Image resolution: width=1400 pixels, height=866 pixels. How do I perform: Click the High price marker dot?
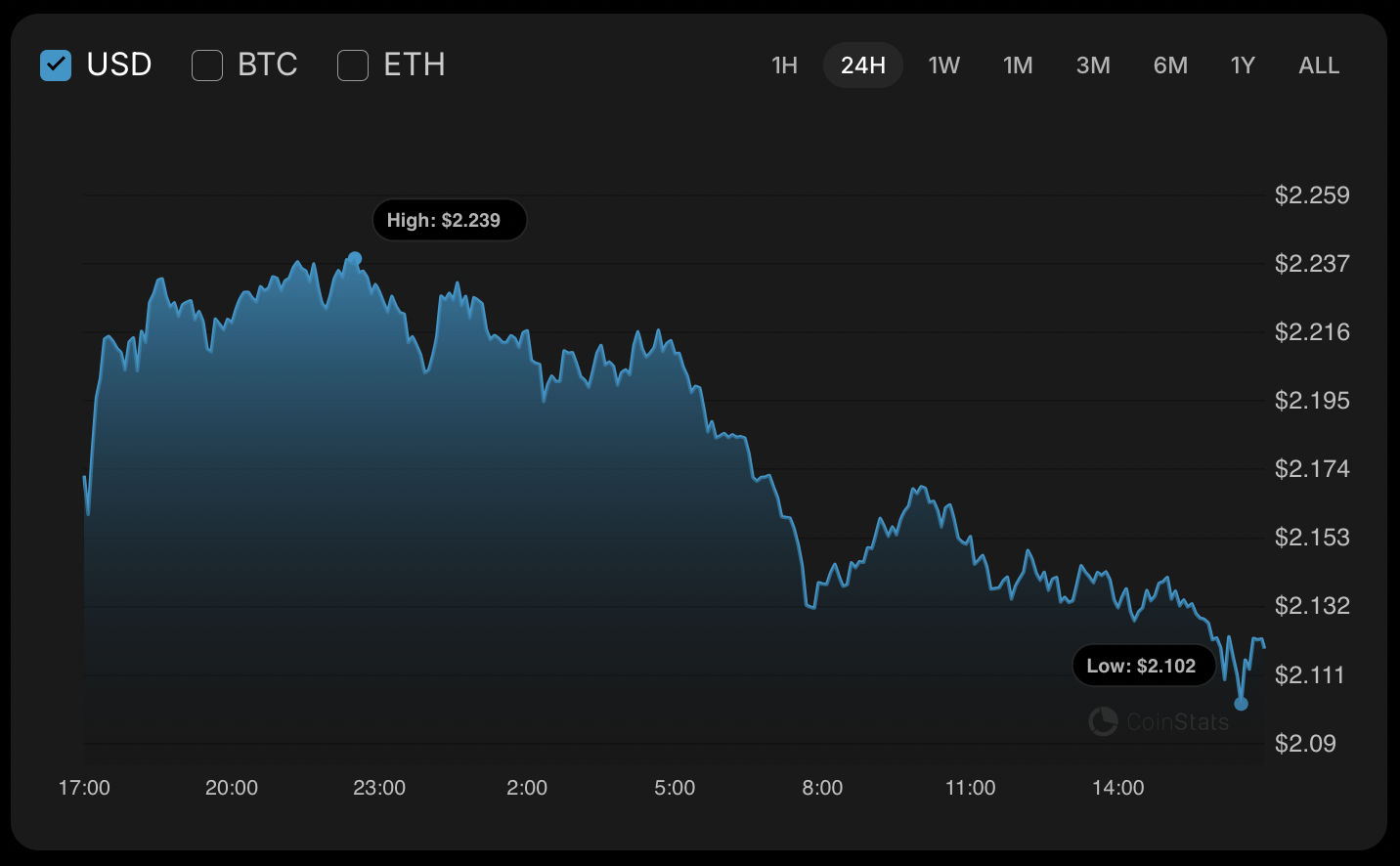pyautogui.click(x=355, y=259)
